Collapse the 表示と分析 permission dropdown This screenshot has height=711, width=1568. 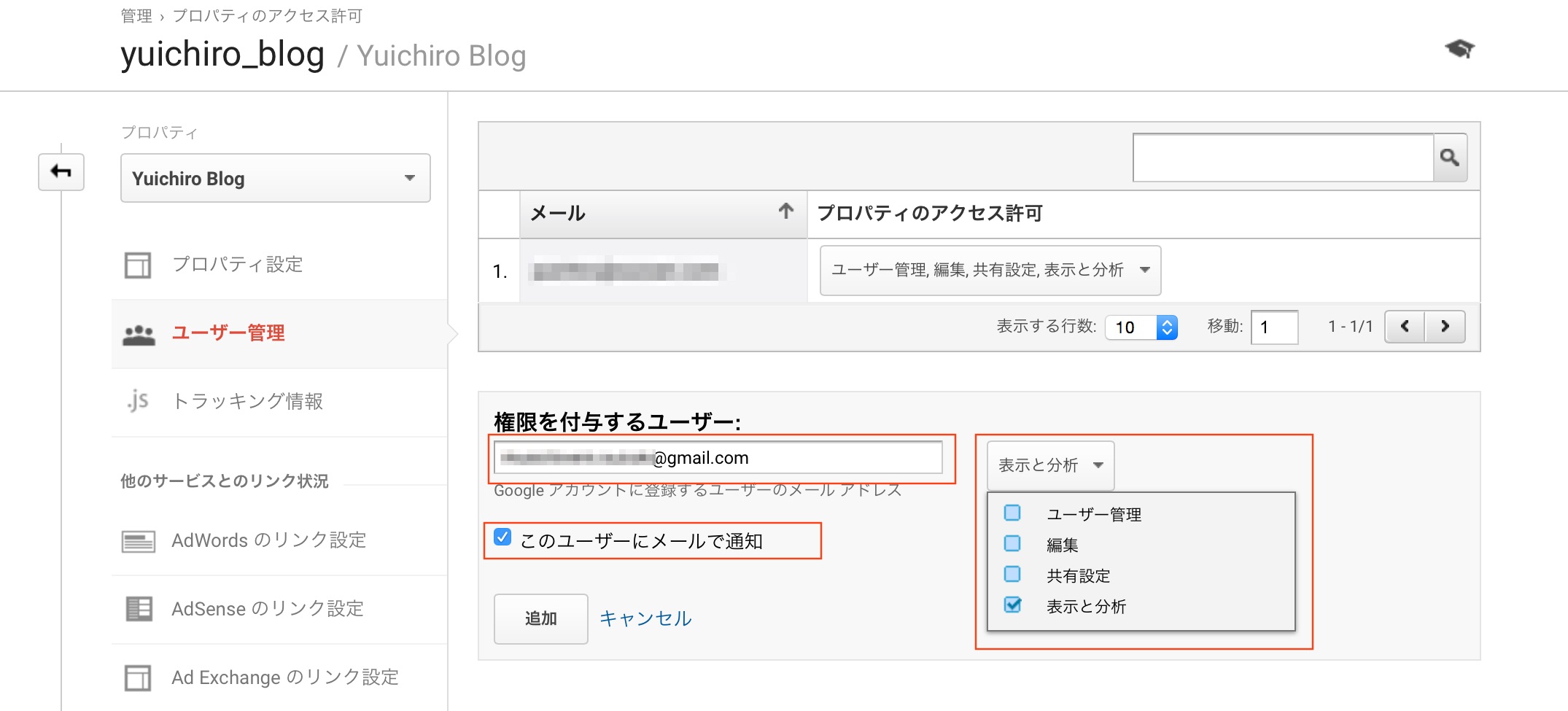(x=1050, y=465)
